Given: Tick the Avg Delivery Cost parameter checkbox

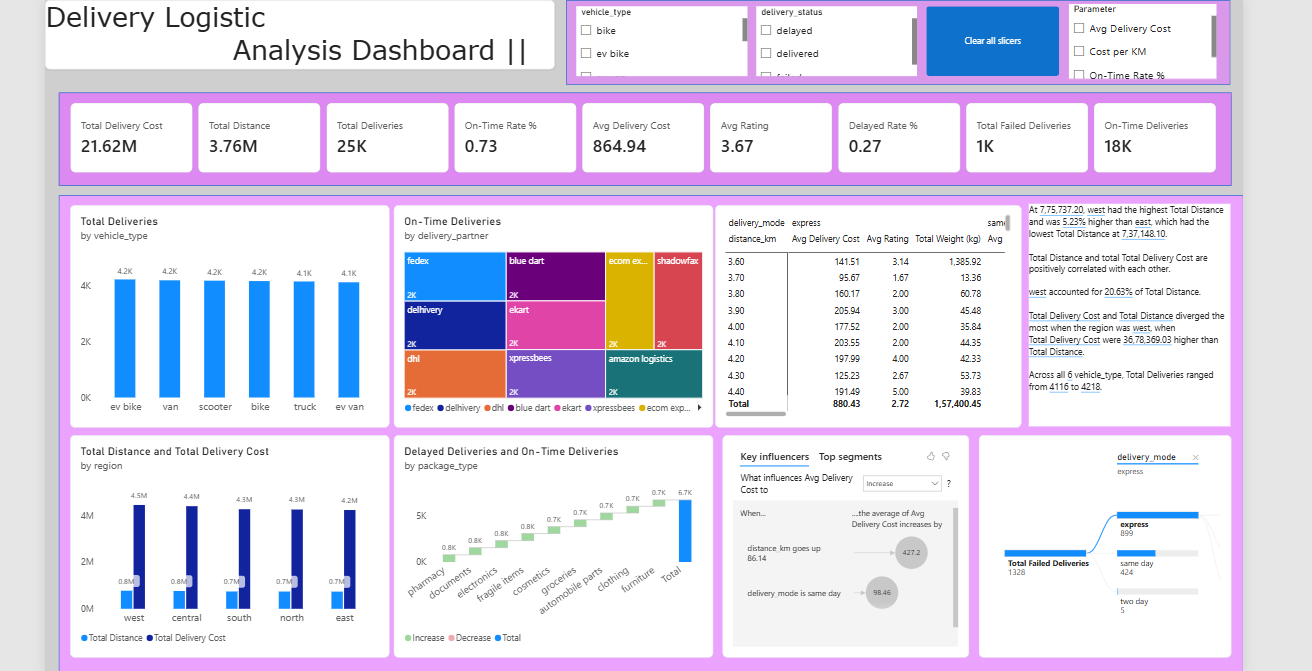Looking at the screenshot, I should point(1079,29).
